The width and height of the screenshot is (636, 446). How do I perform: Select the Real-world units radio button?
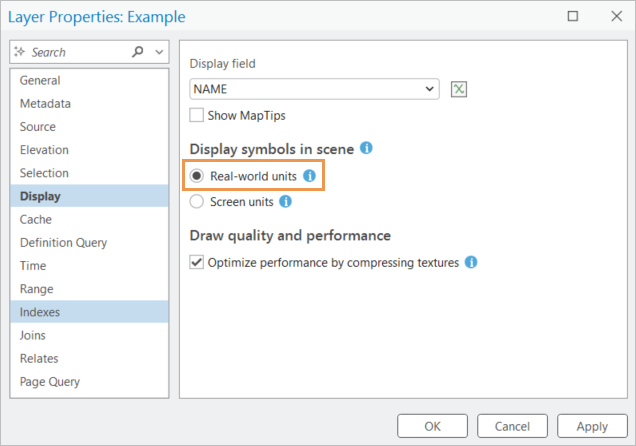tap(197, 175)
